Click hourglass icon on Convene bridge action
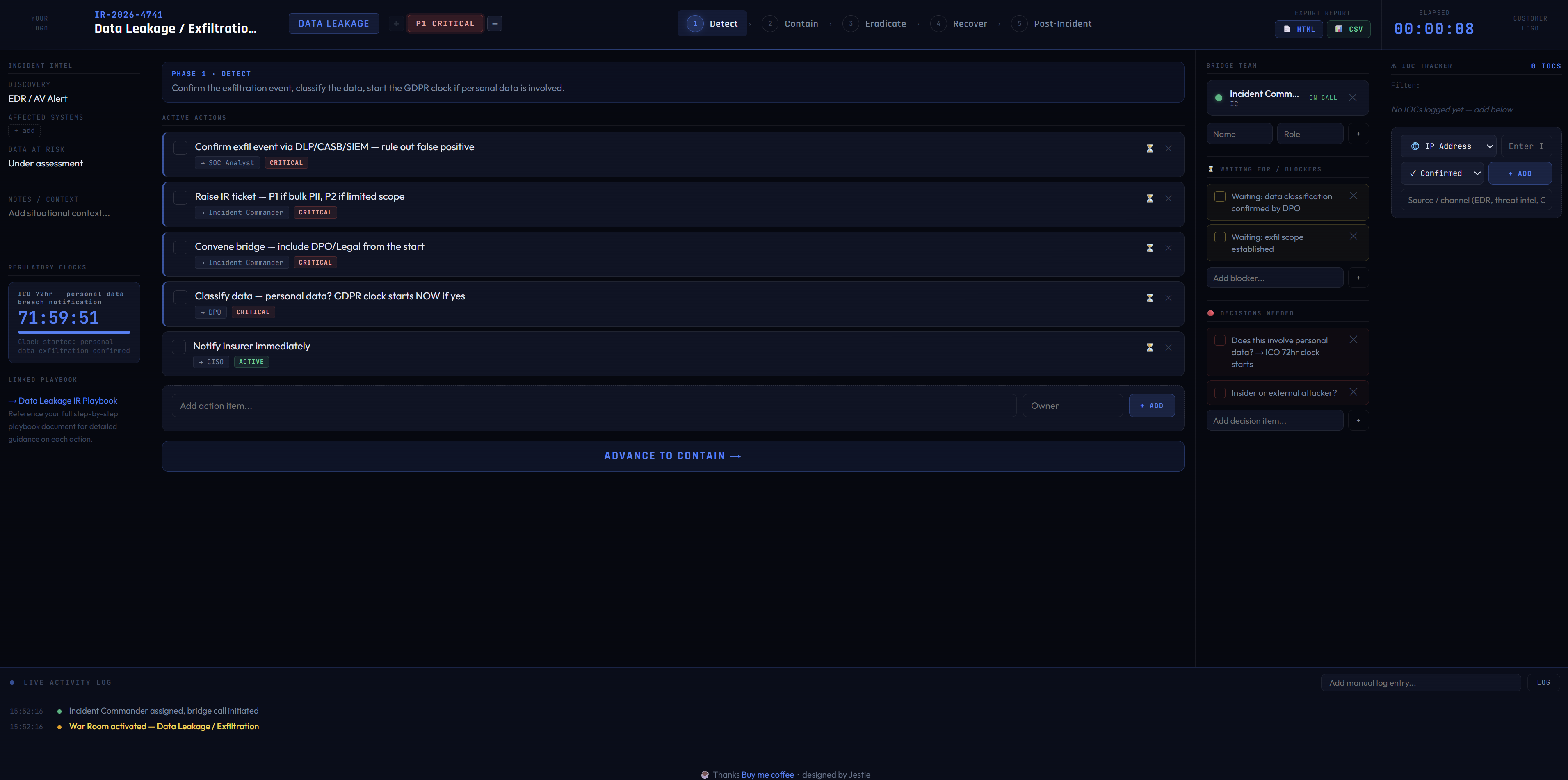 (1149, 248)
